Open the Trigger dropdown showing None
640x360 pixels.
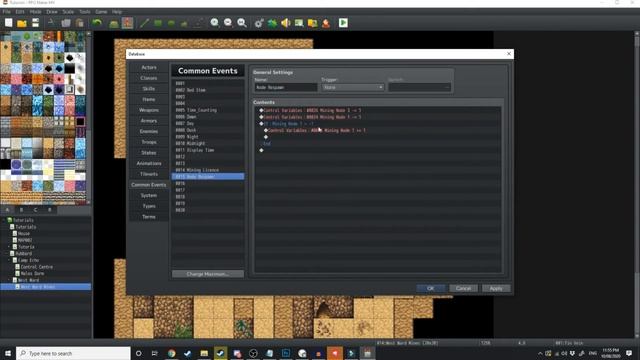pyautogui.click(x=353, y=87)
